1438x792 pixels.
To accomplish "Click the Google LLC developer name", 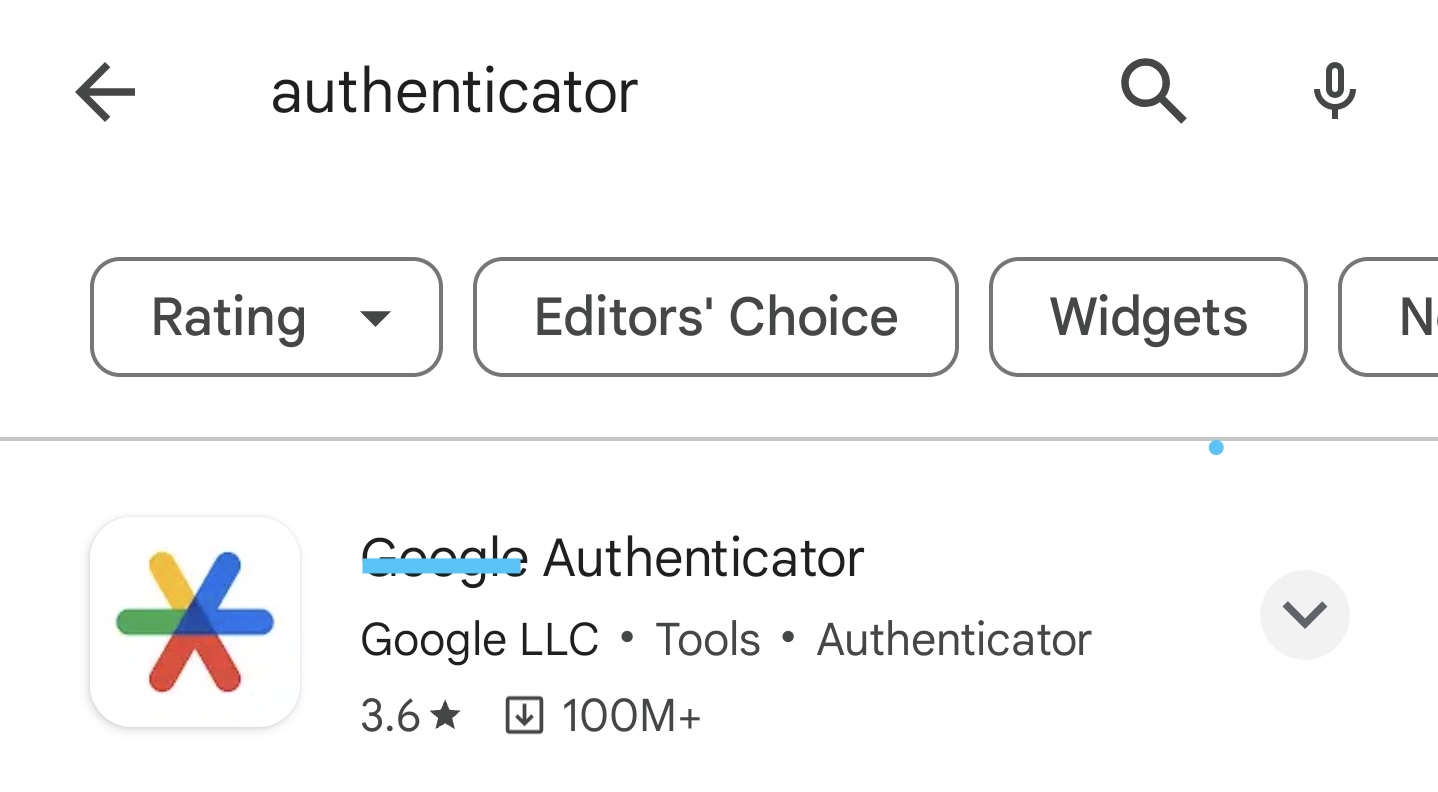I will point(479,640).
